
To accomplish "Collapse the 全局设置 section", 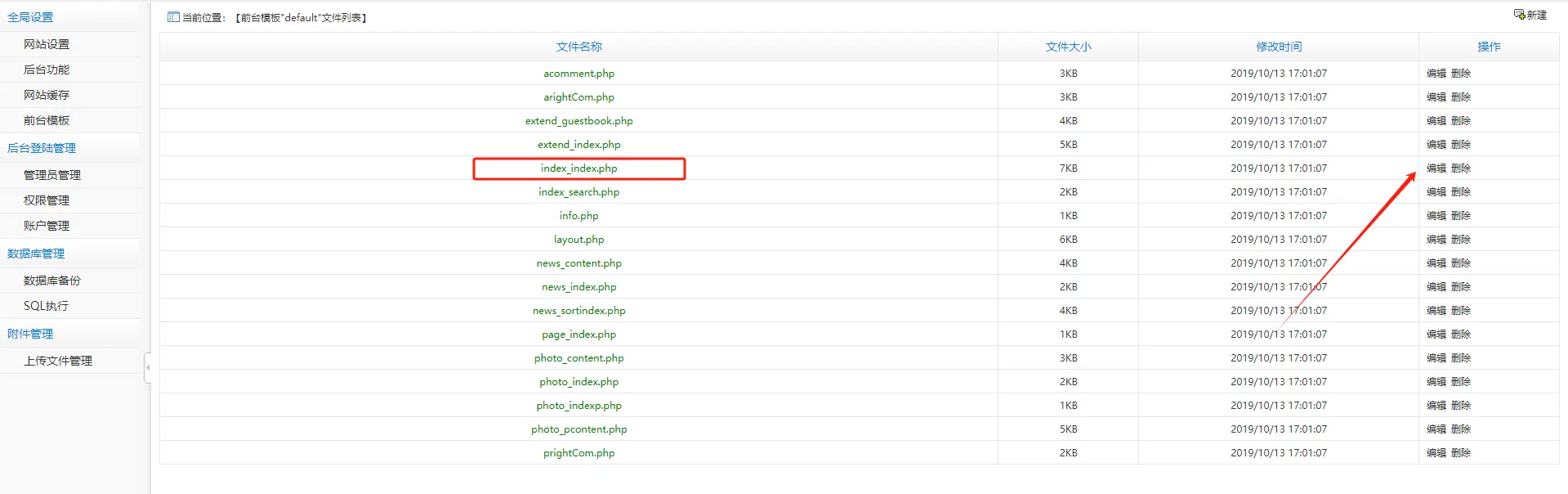I will click(30, 17).
